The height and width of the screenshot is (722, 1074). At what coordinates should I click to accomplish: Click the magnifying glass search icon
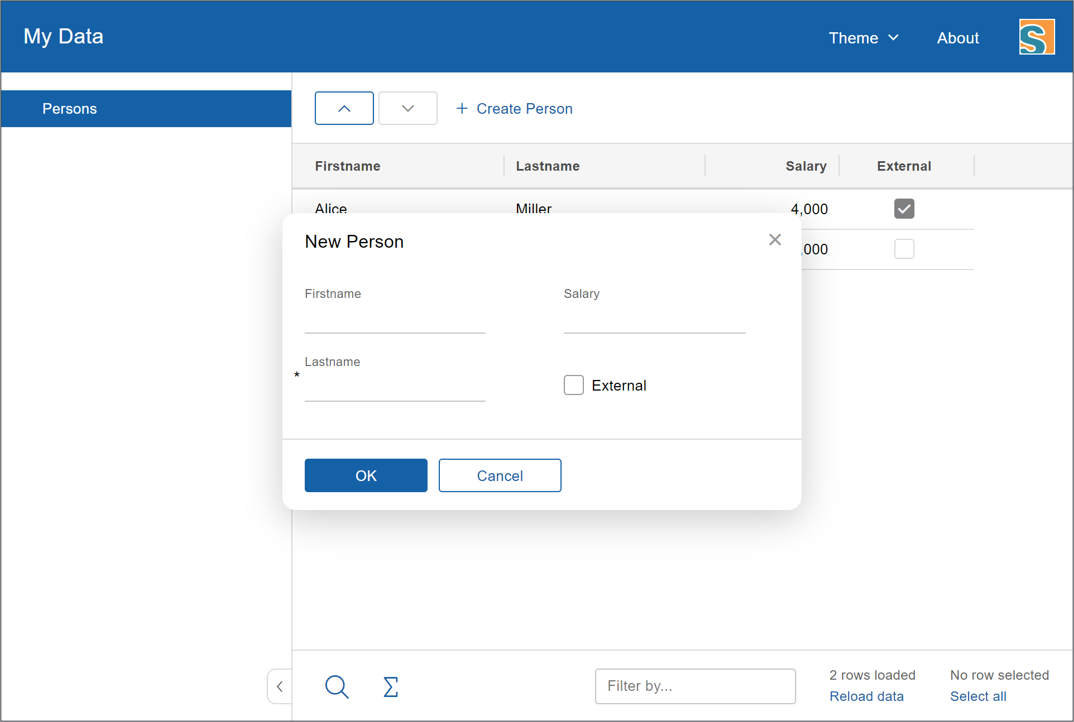point(337,687)
